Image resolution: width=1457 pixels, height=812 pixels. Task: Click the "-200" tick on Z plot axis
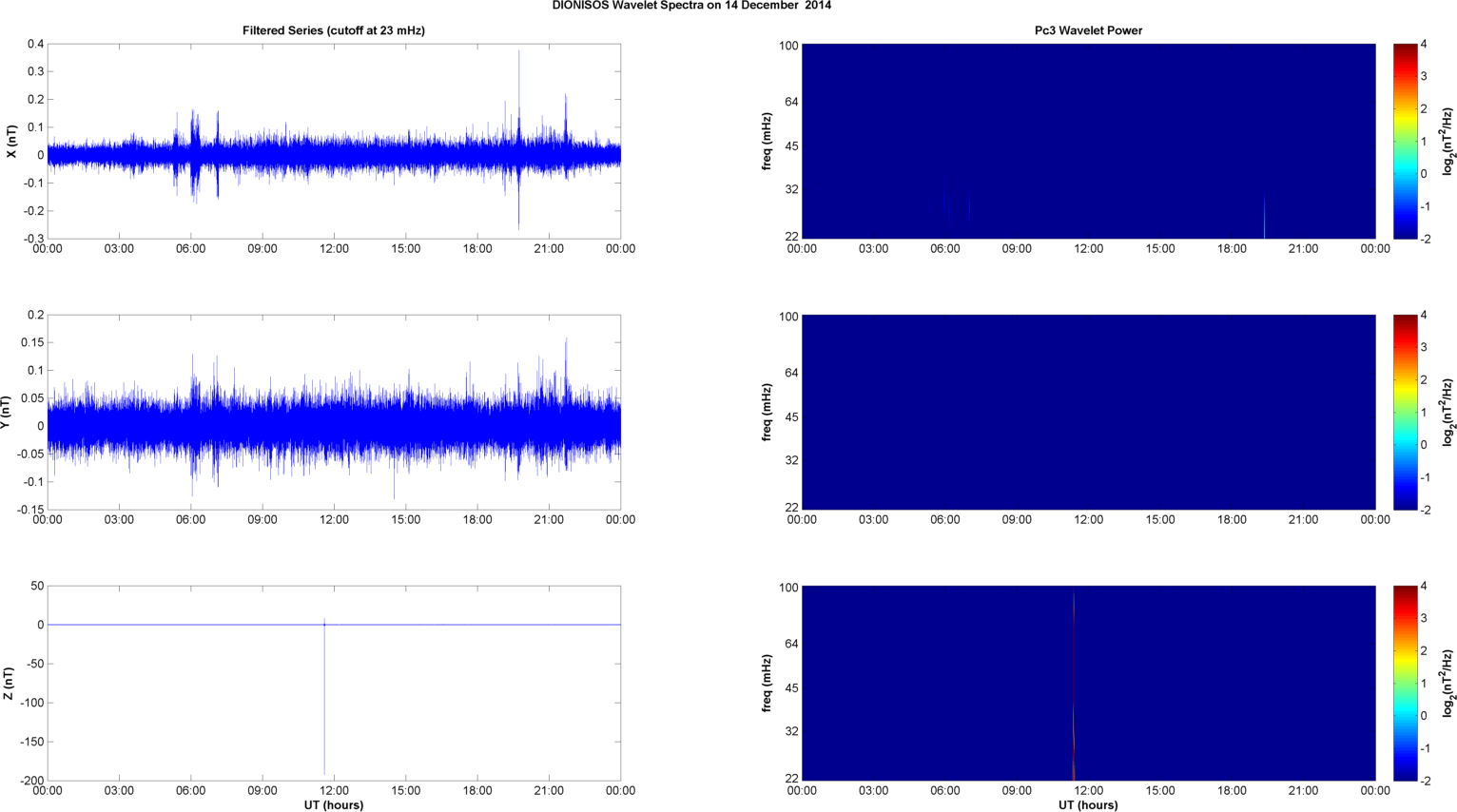pos(31,781)
